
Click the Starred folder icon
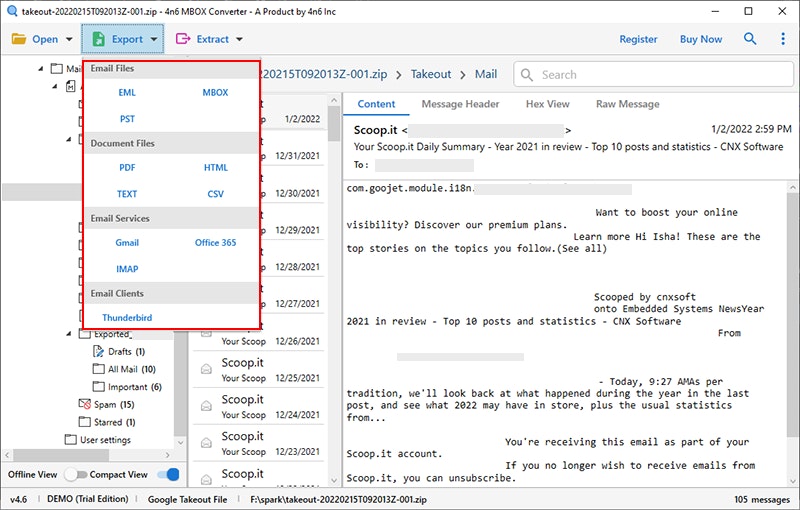(85, 422)
